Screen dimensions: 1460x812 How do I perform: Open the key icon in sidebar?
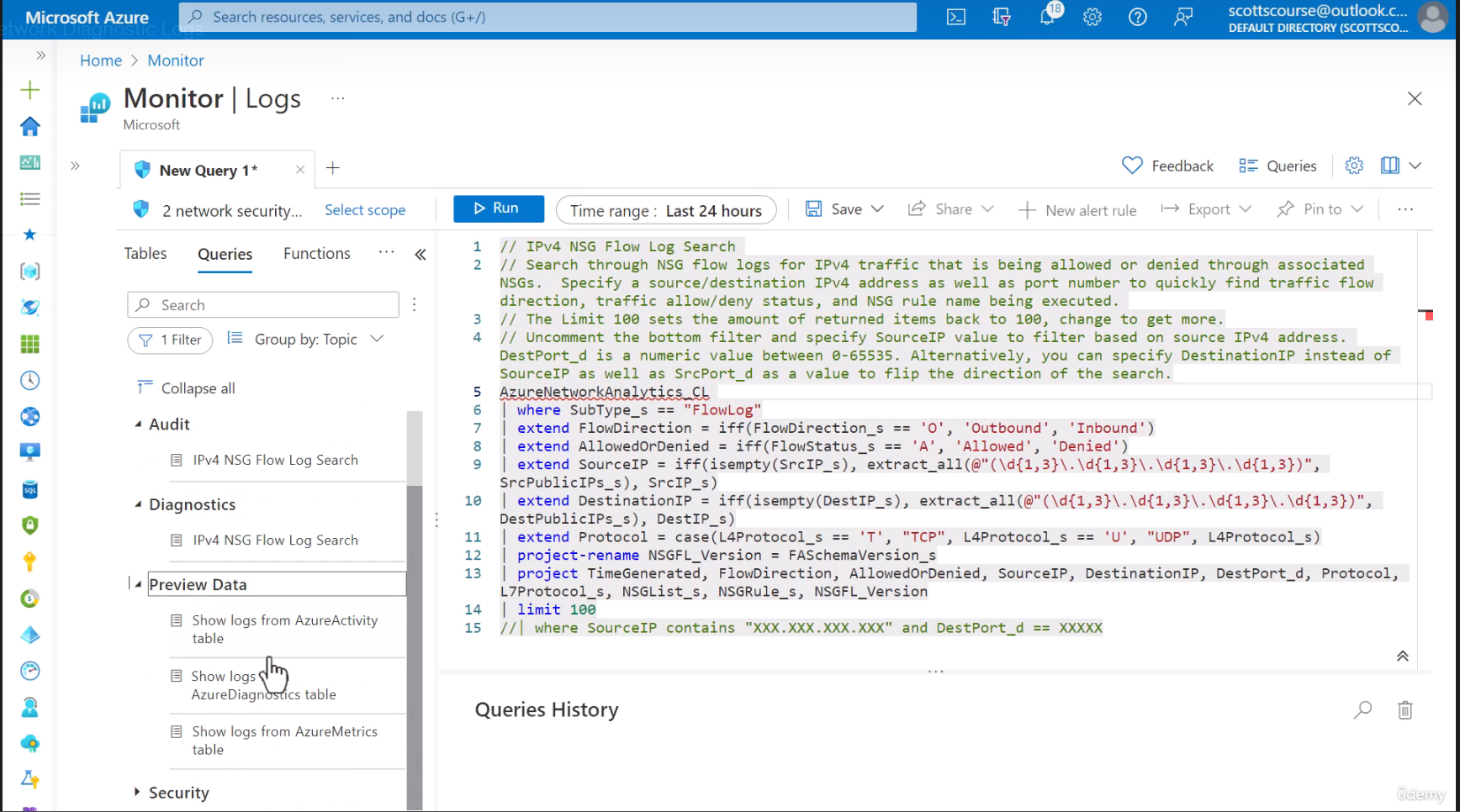coord(29,562)
